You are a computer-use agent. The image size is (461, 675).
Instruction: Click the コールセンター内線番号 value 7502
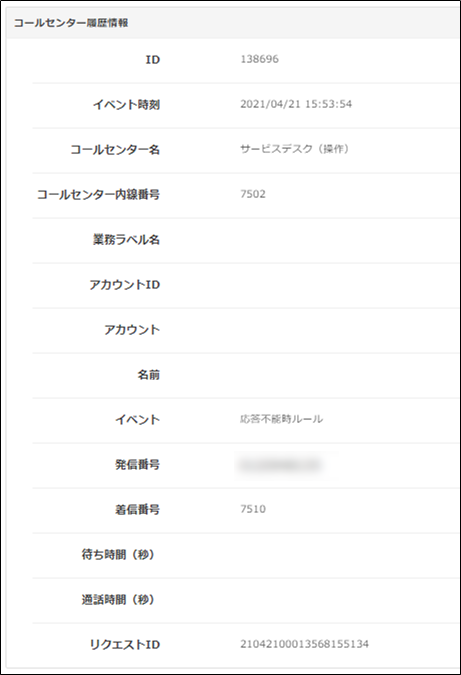tap(253, 194)
